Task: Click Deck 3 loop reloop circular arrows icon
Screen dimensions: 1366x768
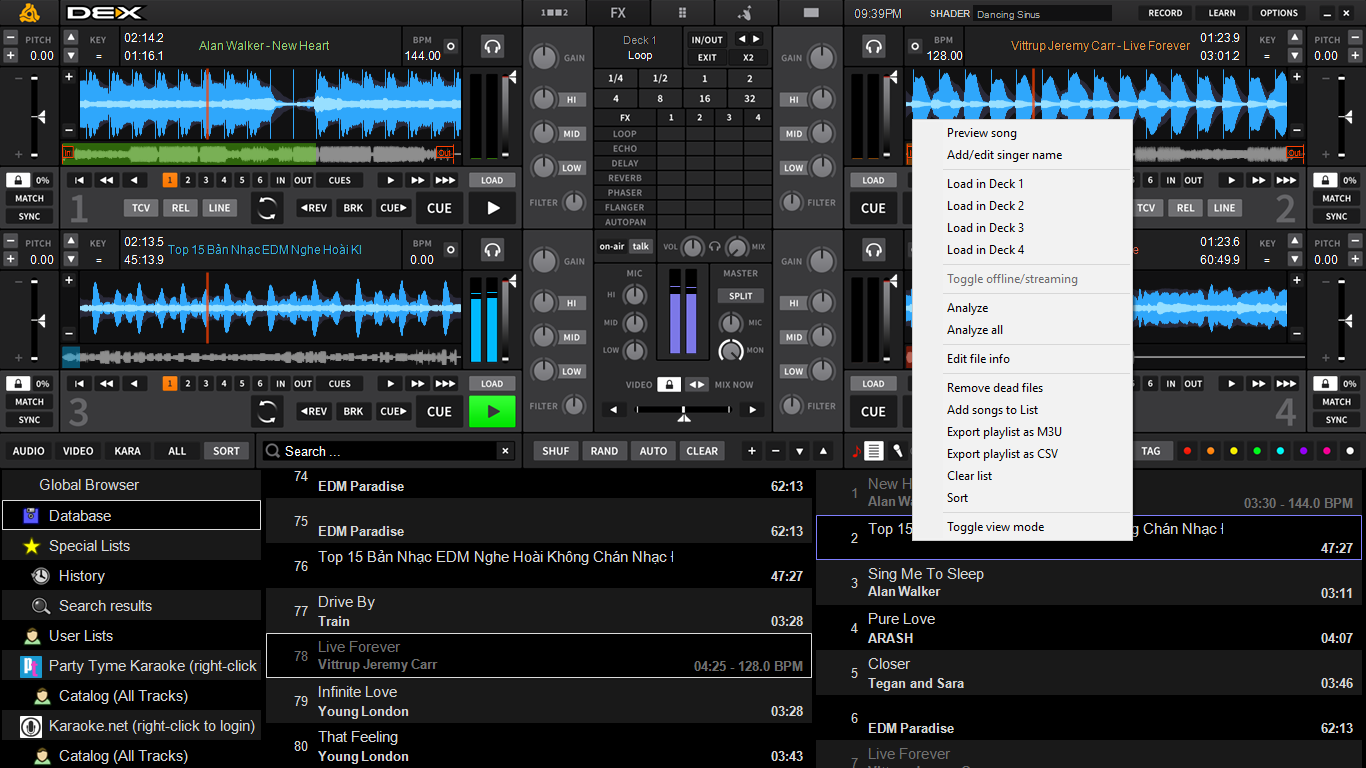Action: point(267,411)
